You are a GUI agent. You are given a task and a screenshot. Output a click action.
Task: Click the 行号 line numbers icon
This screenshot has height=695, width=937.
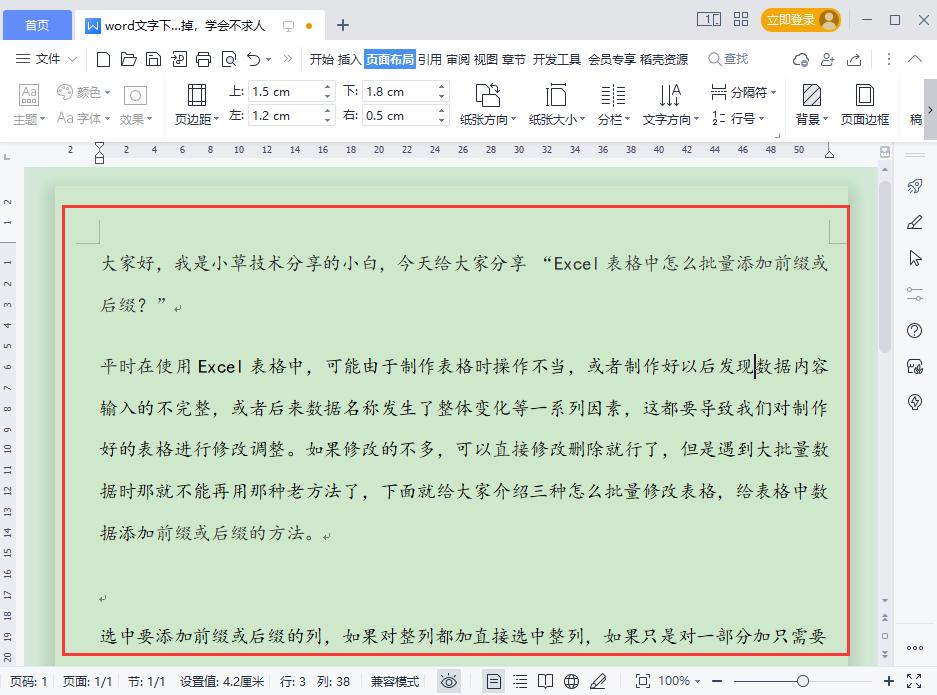(741, 118)
